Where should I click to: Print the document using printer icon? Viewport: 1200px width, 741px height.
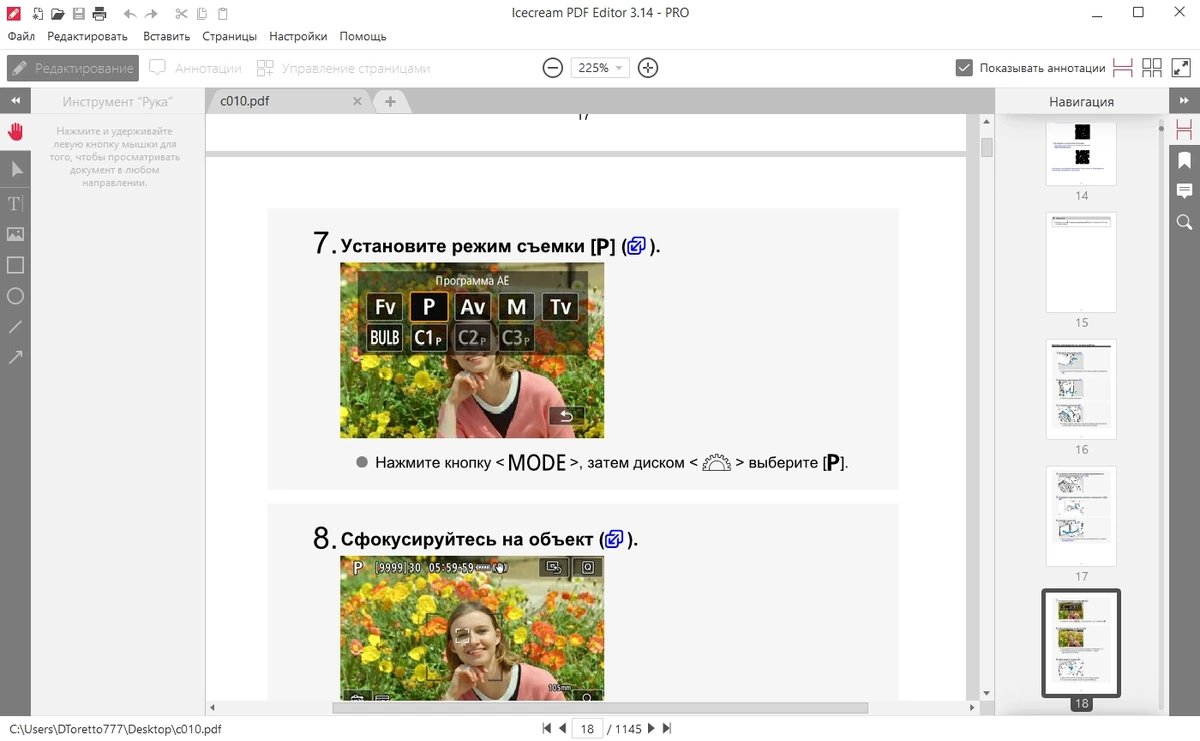pos(98,13)
